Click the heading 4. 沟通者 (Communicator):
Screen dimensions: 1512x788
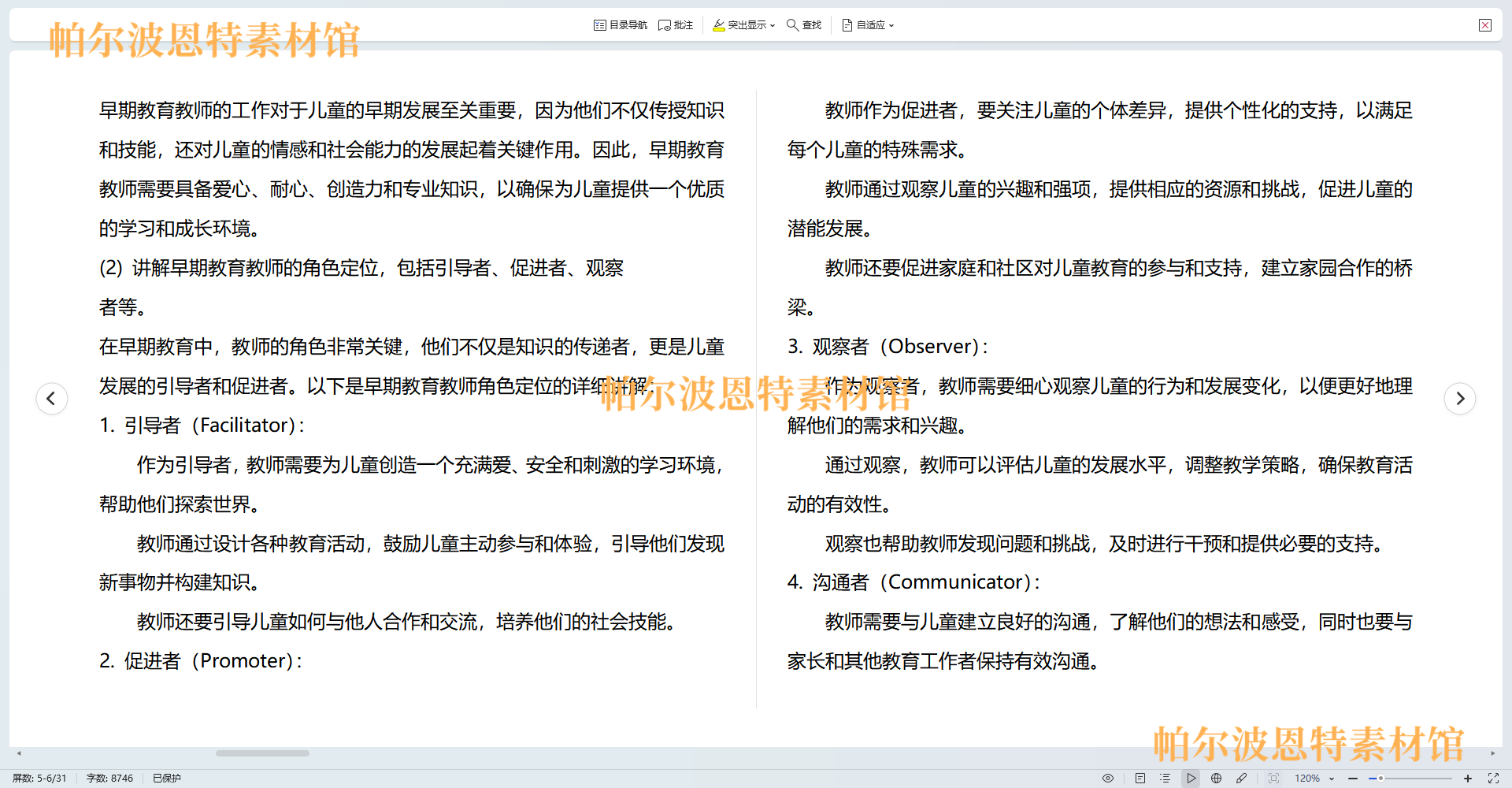click(x=913, y=582)
